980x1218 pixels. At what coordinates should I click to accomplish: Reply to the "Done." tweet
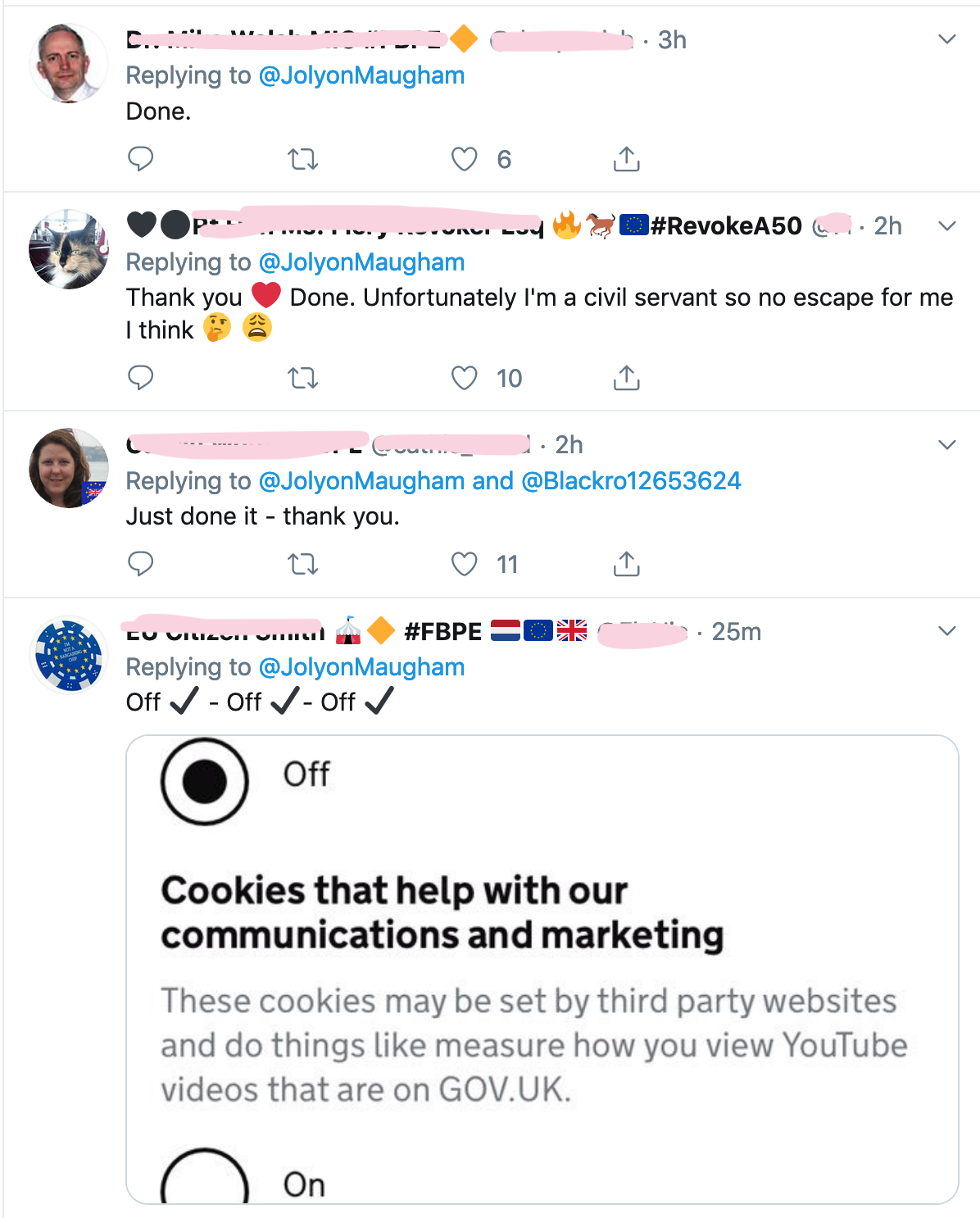point(141,158)
